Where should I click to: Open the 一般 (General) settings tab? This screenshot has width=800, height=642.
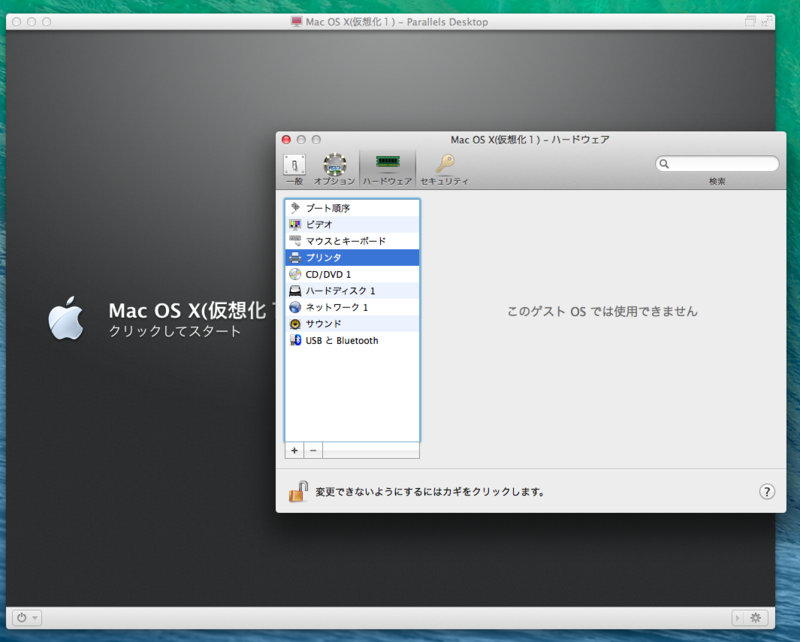[294, 169]
